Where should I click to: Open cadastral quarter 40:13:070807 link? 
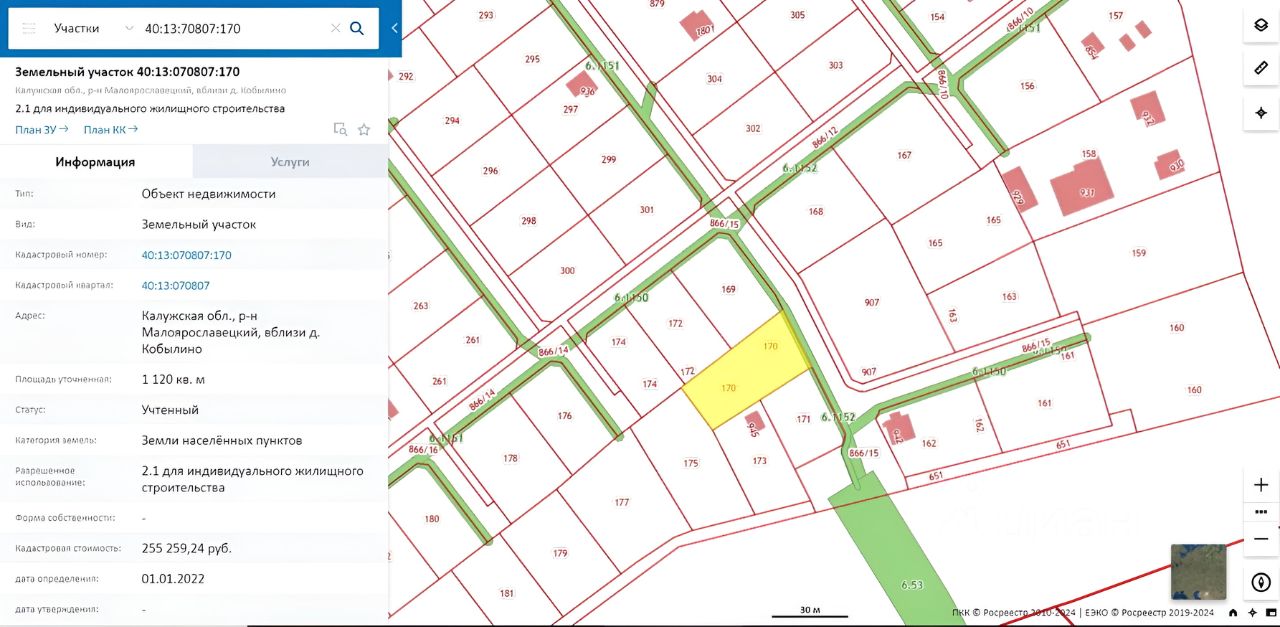(x=176, y=285)
